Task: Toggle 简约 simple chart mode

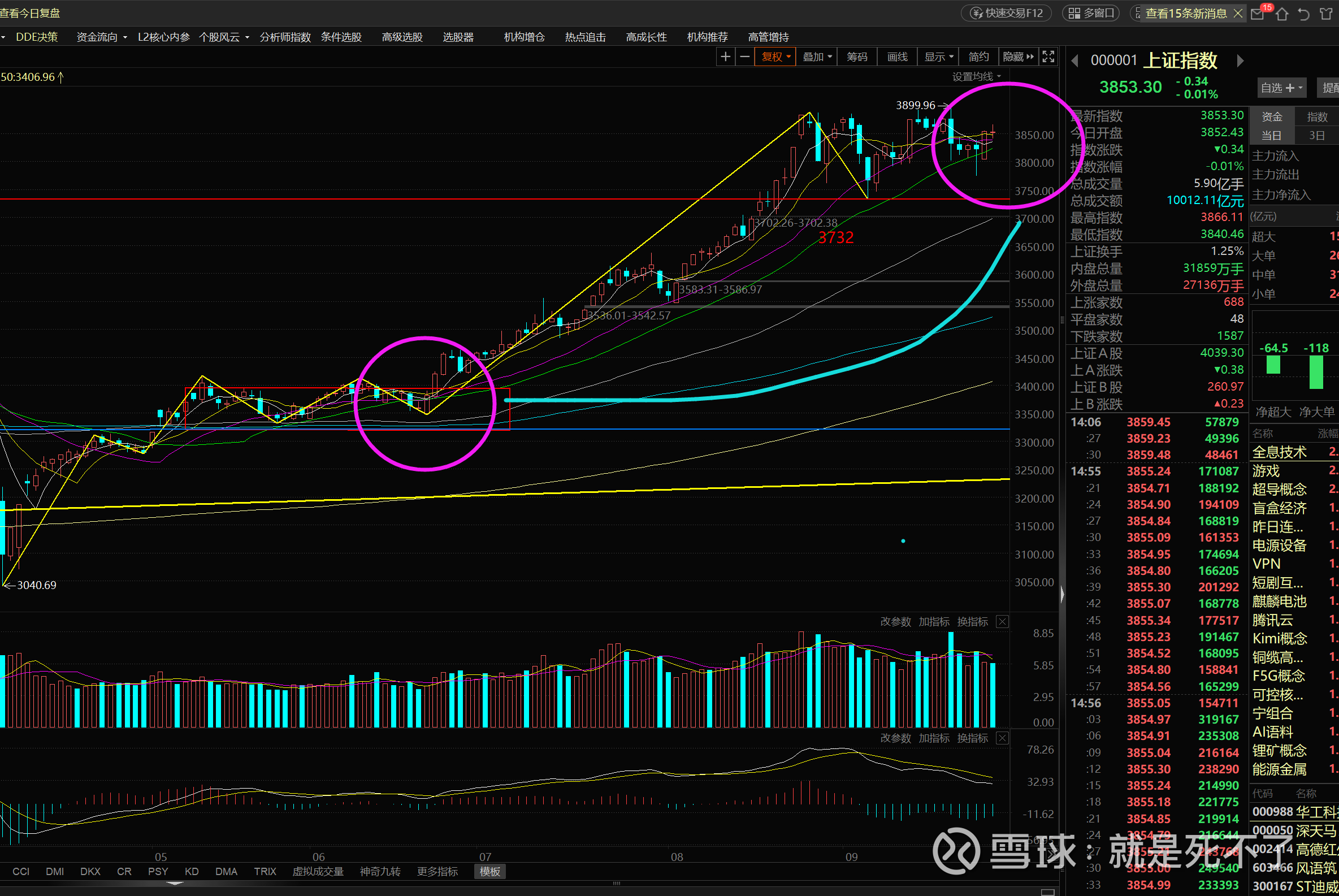Action: click(x=978, y=57)
